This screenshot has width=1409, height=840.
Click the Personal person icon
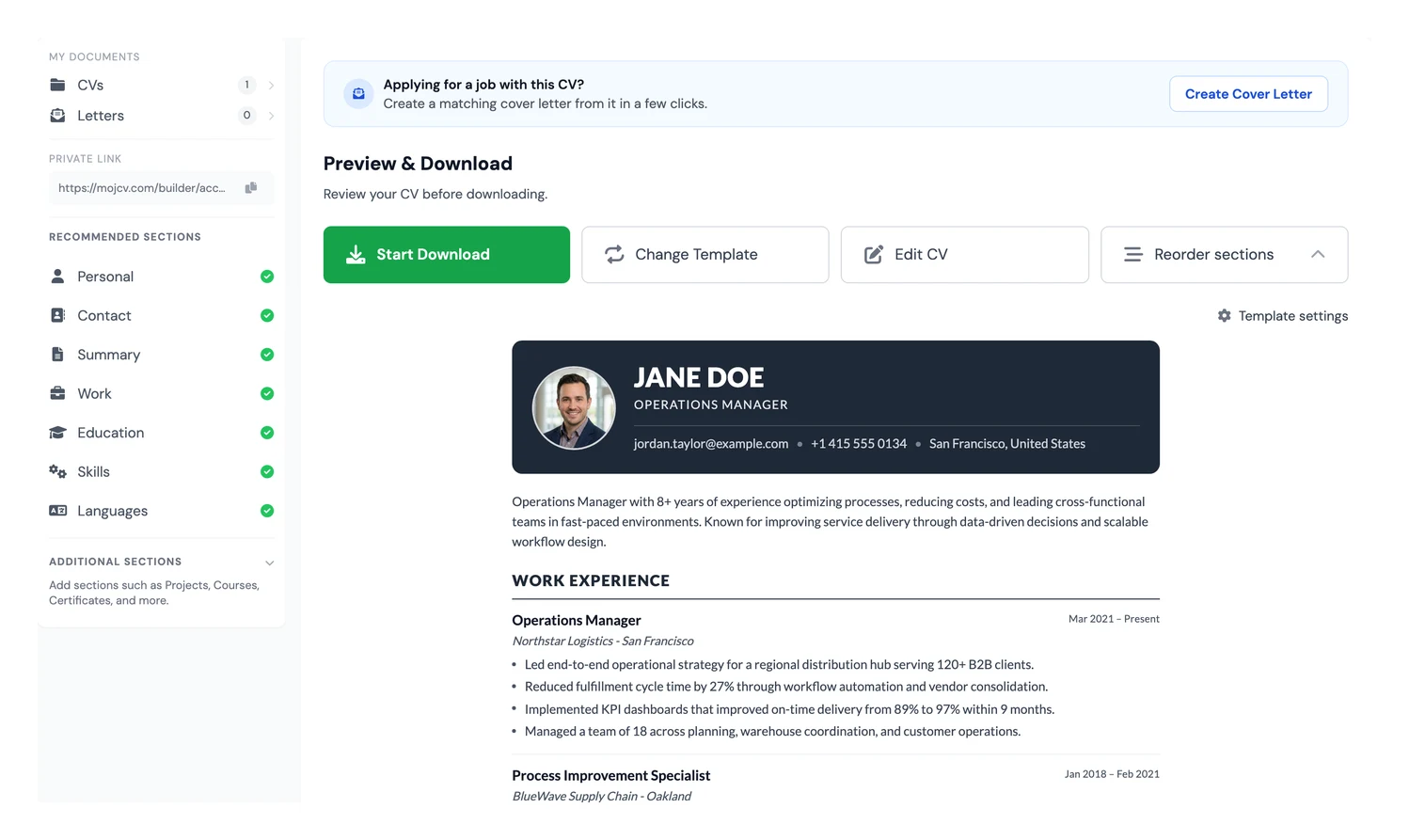[57, 277]
